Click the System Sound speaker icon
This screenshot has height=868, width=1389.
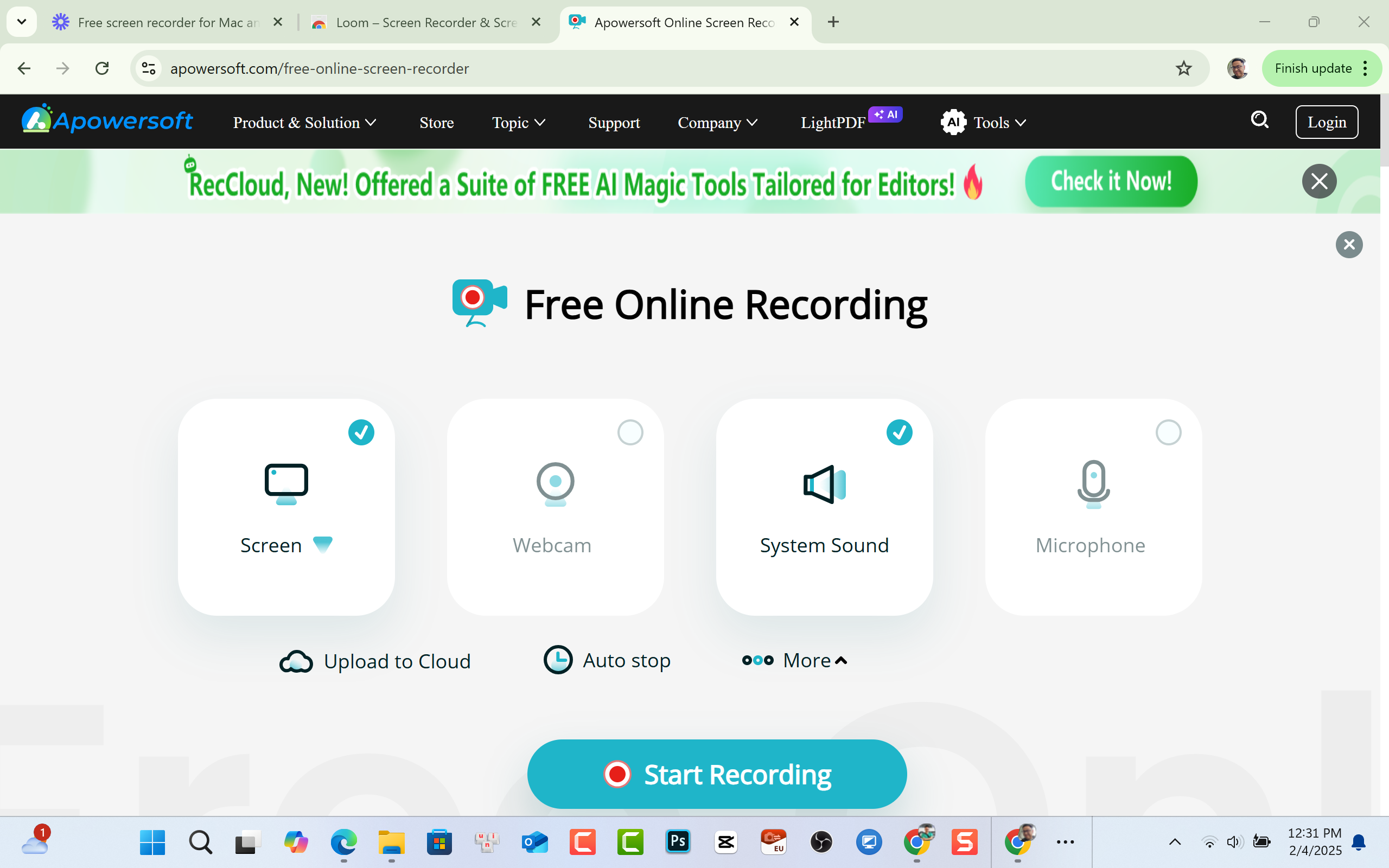[x=824, y=483]
